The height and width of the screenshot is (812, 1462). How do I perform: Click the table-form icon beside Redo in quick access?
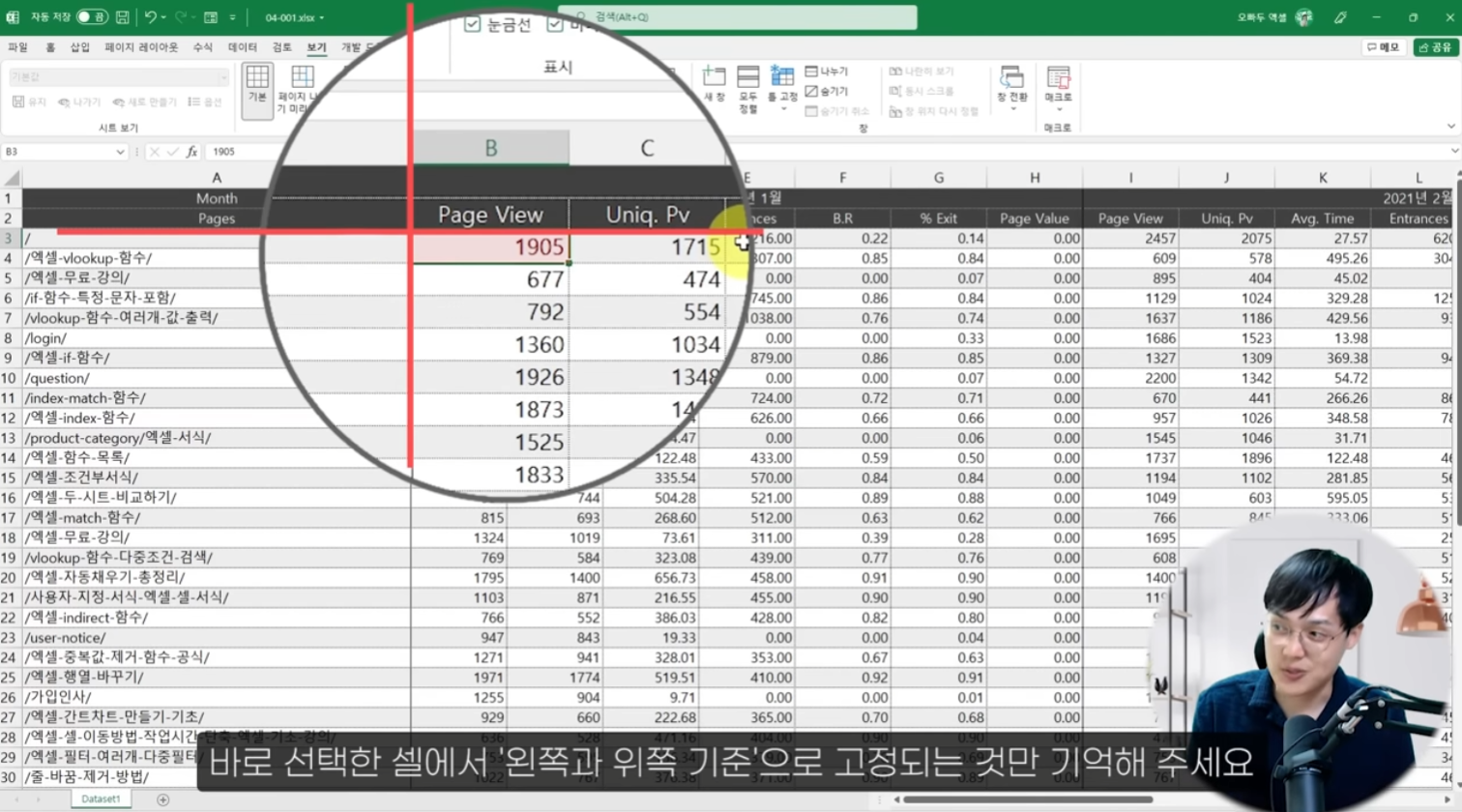(211, 17)
